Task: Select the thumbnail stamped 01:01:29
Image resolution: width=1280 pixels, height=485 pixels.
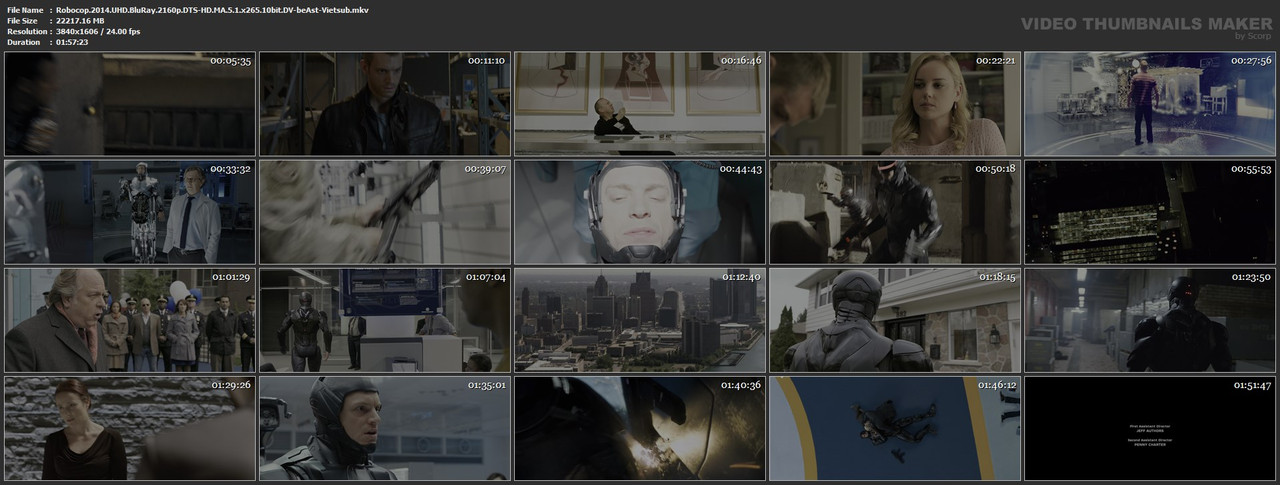Action: [x=130, y=320]
